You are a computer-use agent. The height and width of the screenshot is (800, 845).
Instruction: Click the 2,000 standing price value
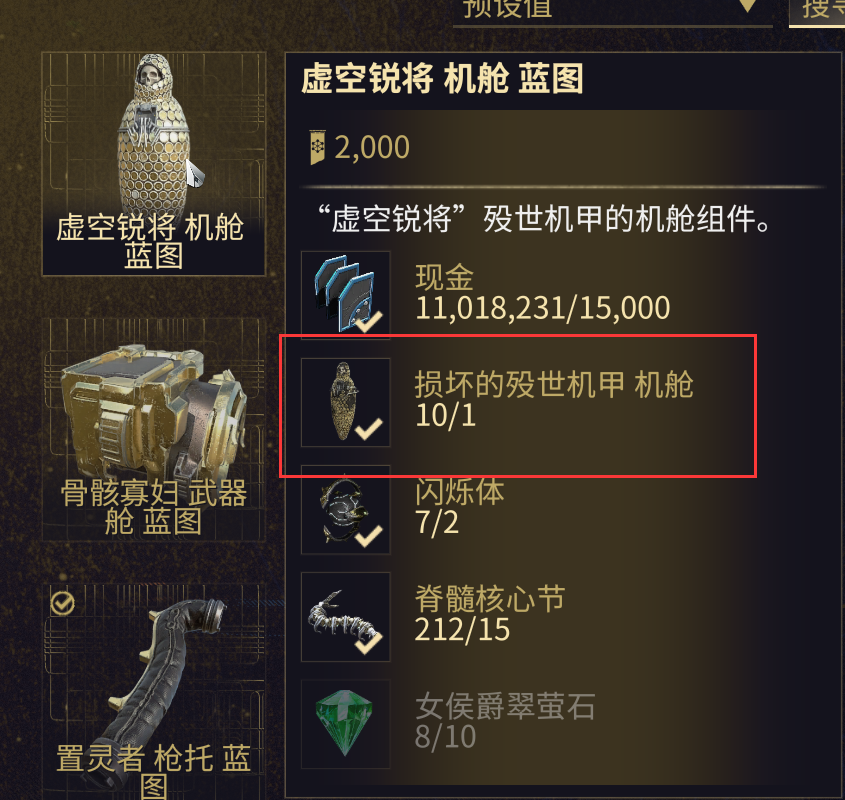tap(372, 147)
